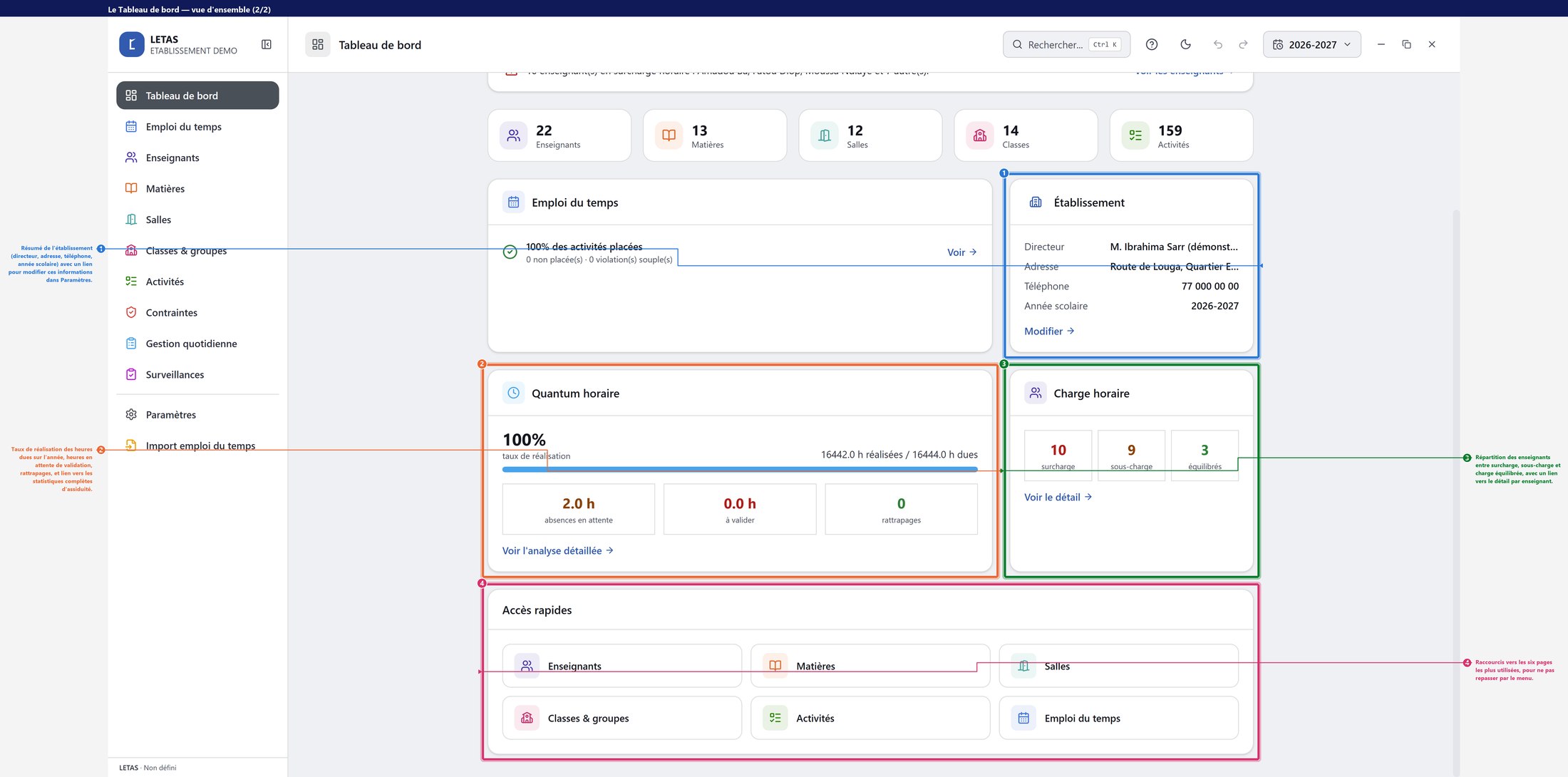Click the page vertical scrollbar

click(1456, 492)
